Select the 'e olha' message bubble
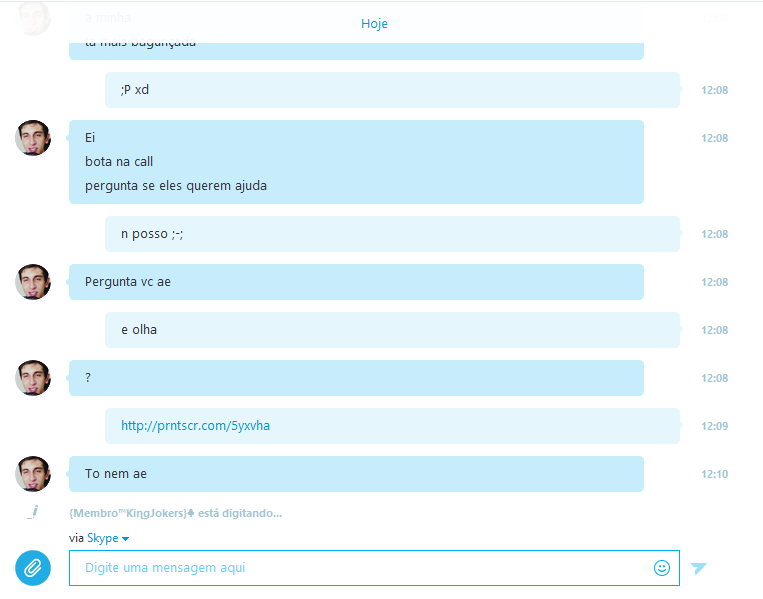Screen dimensions: 763x599 pyautogui.click(x=392, y=330)
